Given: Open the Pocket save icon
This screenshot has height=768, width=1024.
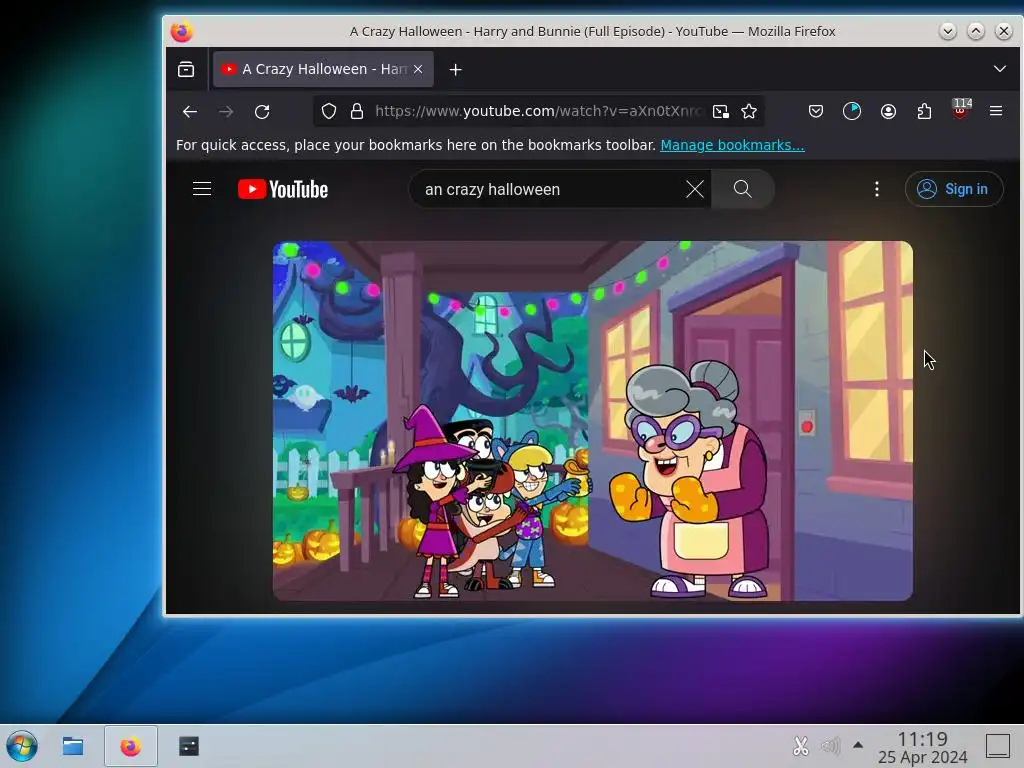Looking at the screenshot, I should (816, 112).
